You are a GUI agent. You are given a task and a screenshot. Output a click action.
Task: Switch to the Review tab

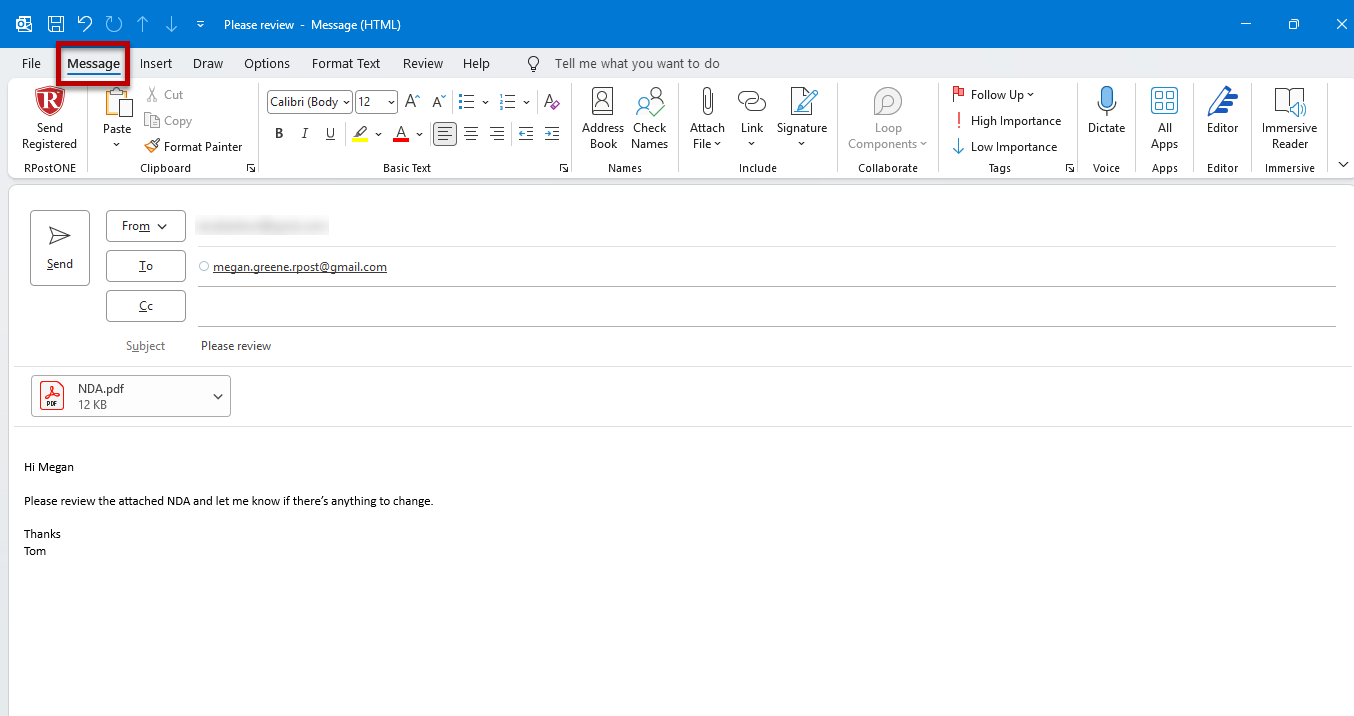point(423,63)
